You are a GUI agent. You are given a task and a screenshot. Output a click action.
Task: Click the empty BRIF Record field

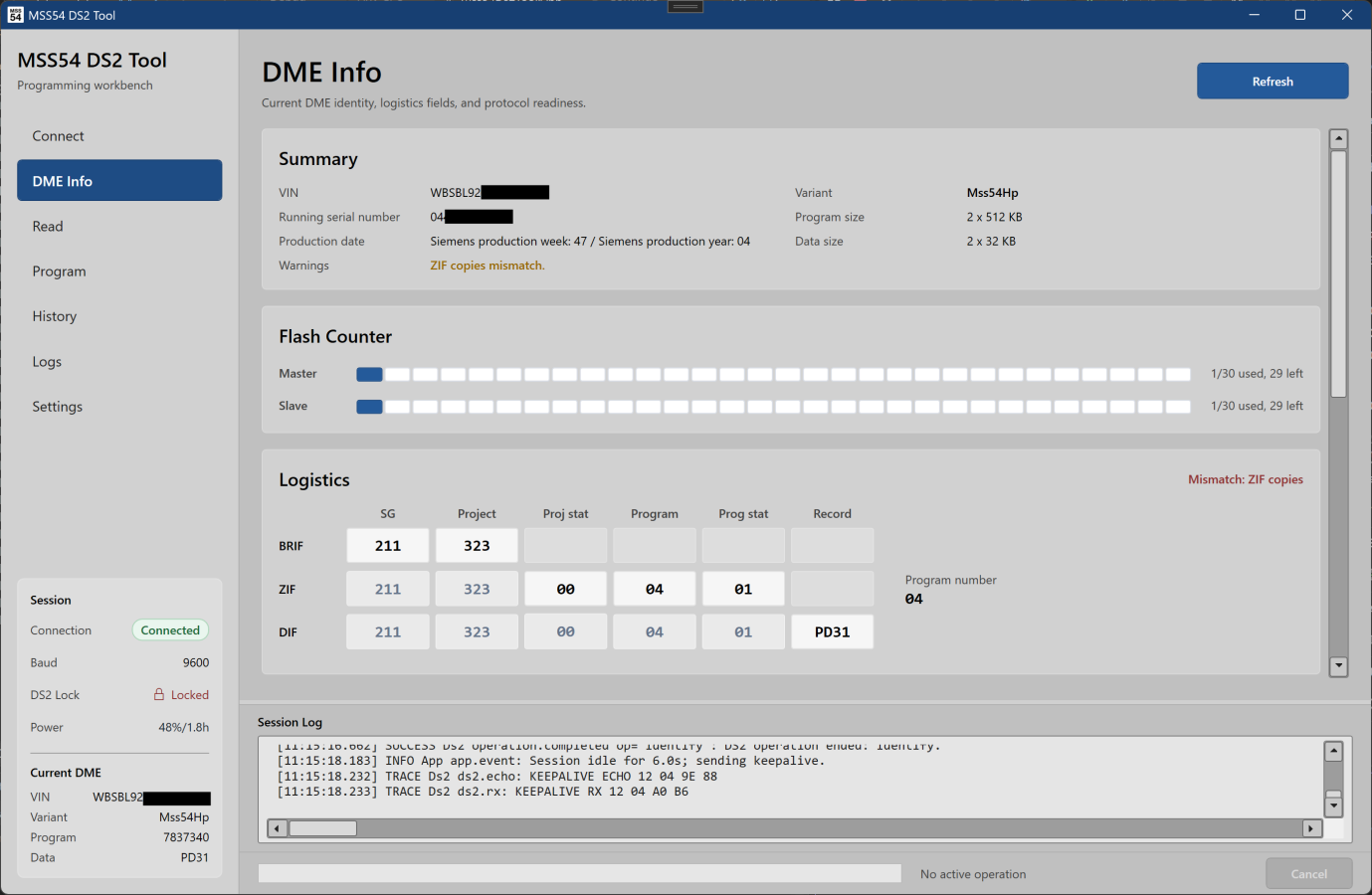[x=833, y=546]
